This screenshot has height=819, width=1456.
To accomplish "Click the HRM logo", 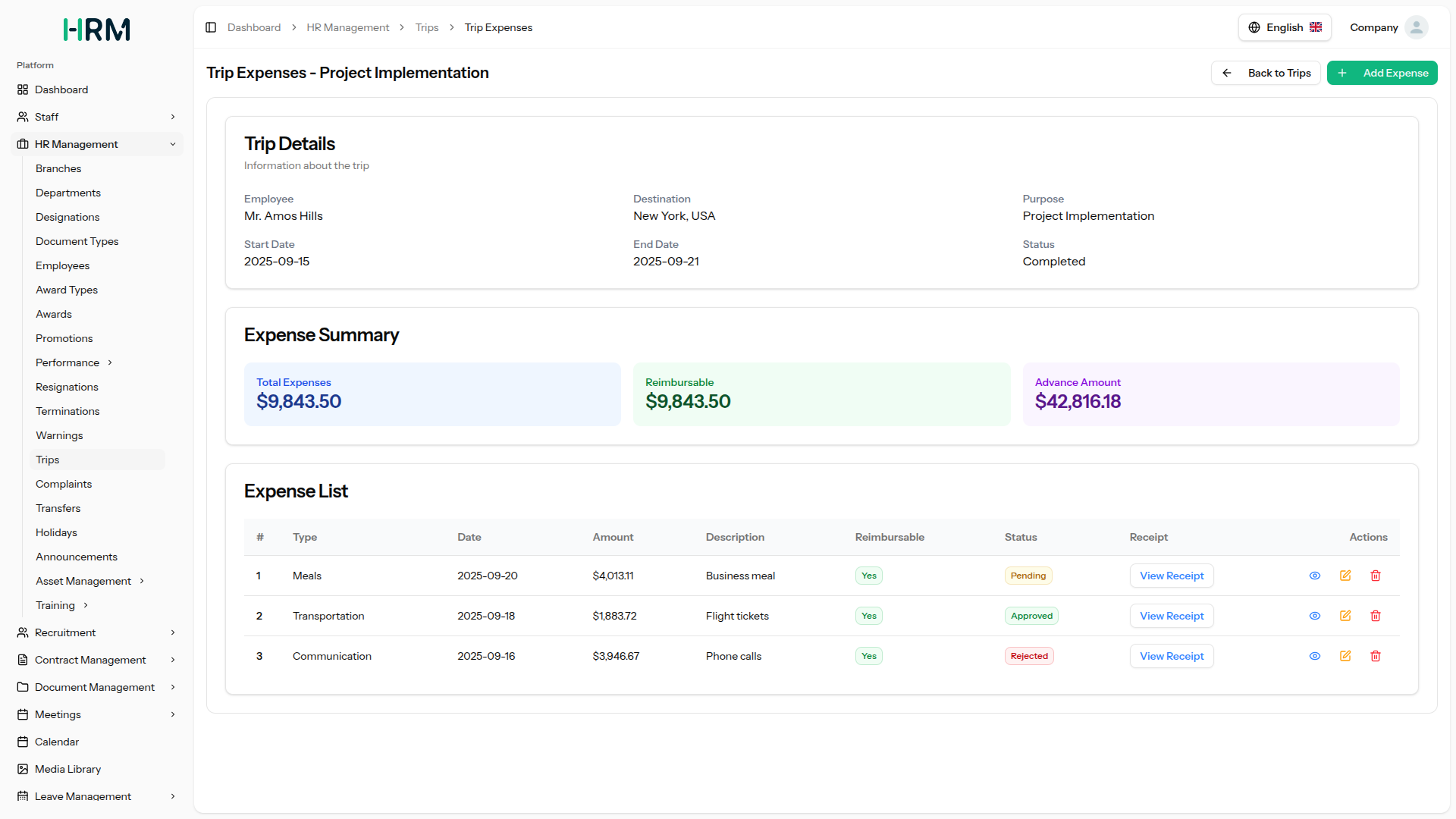I will [96, 30].
